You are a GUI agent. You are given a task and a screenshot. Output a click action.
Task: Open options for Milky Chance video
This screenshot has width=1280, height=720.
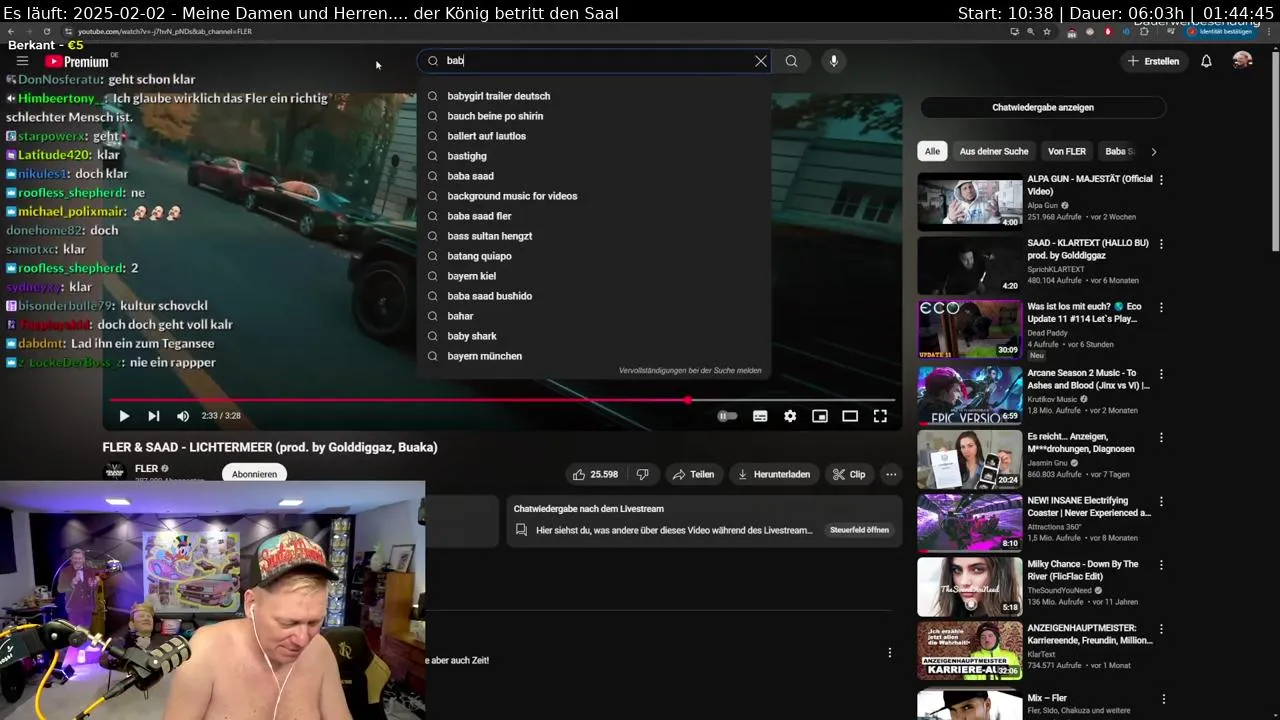click(x=1161, y=565)
